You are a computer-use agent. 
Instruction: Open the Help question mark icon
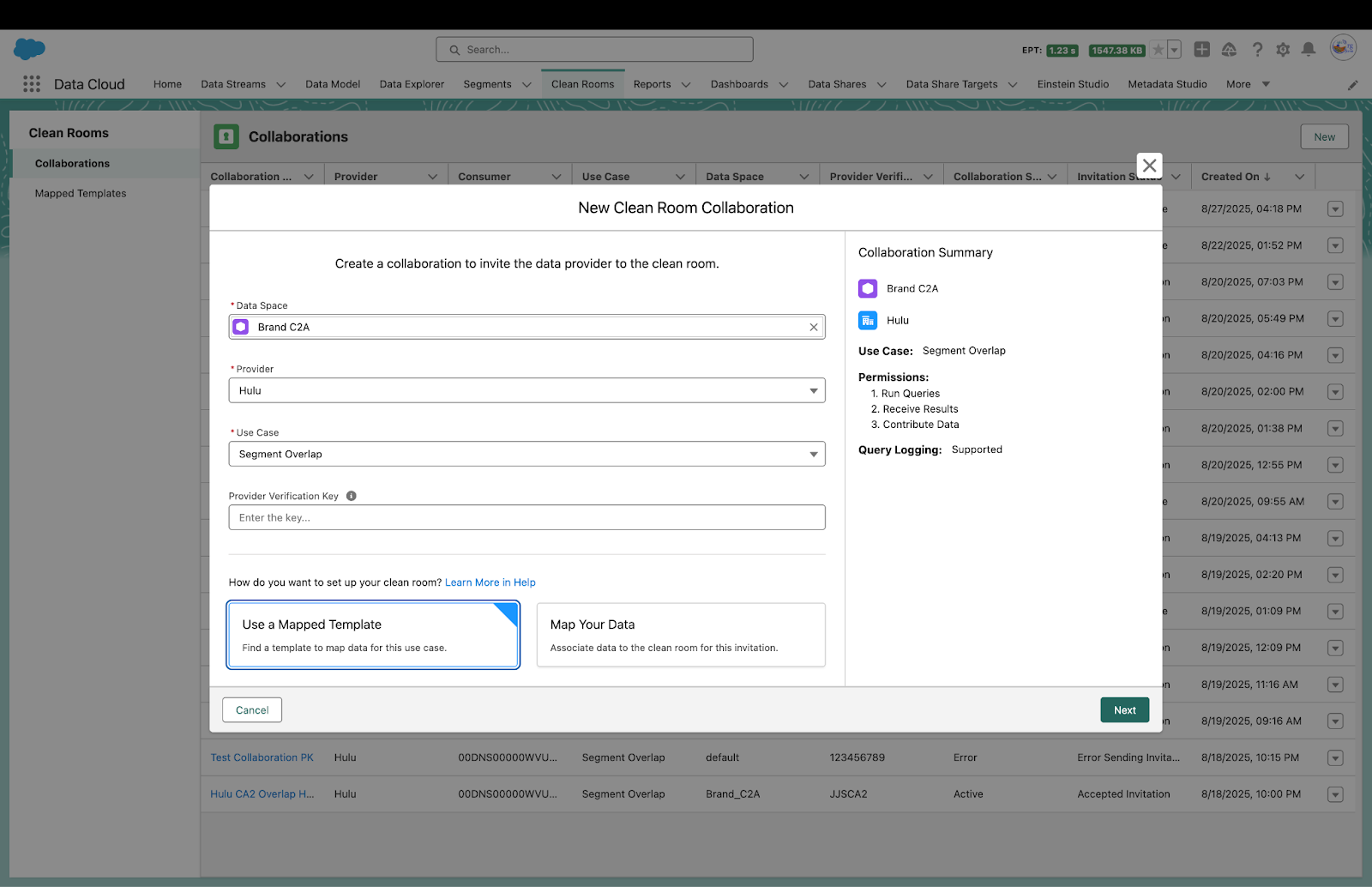click(1257, 50)
